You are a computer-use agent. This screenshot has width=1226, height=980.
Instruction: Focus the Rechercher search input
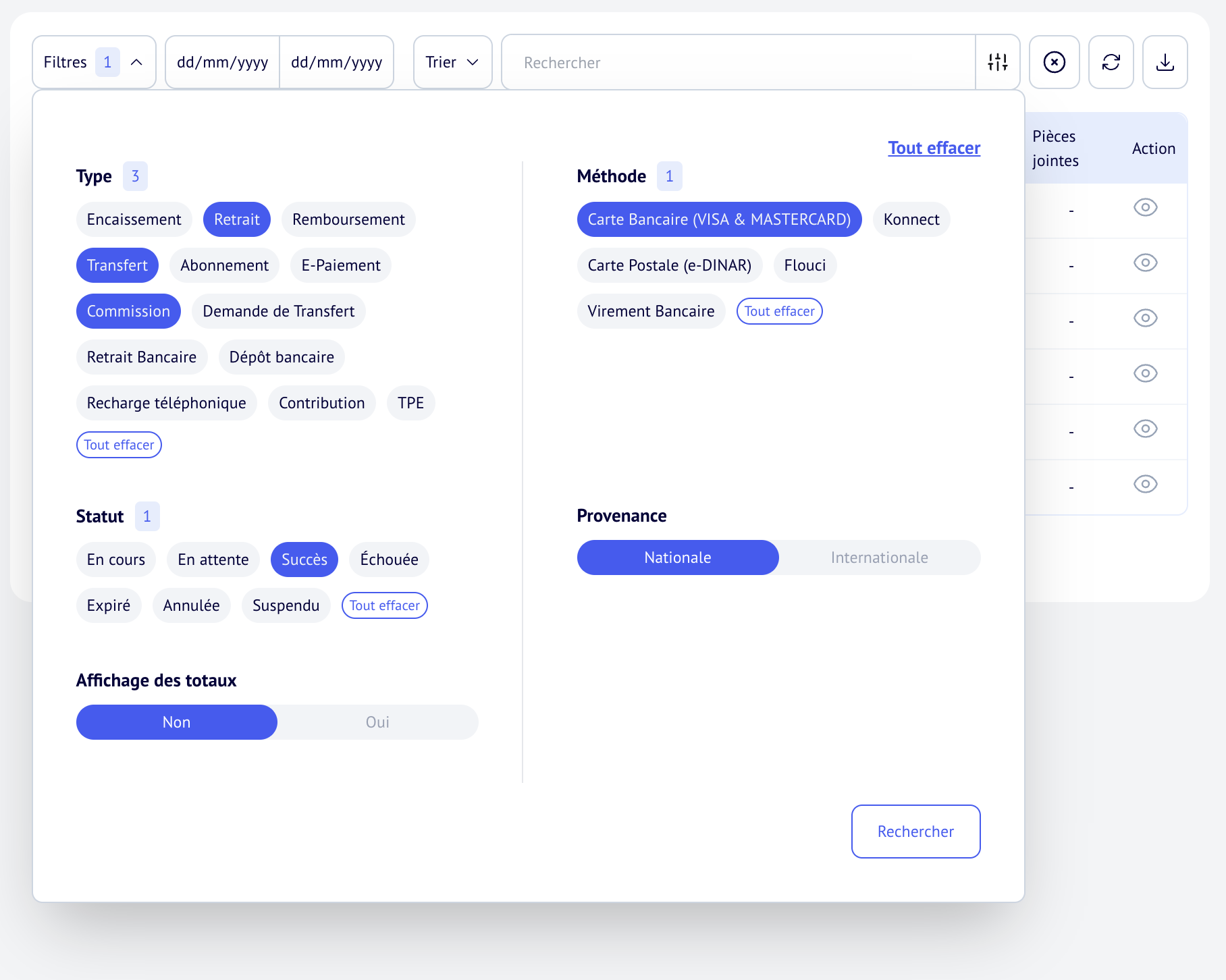click(739, 62)
